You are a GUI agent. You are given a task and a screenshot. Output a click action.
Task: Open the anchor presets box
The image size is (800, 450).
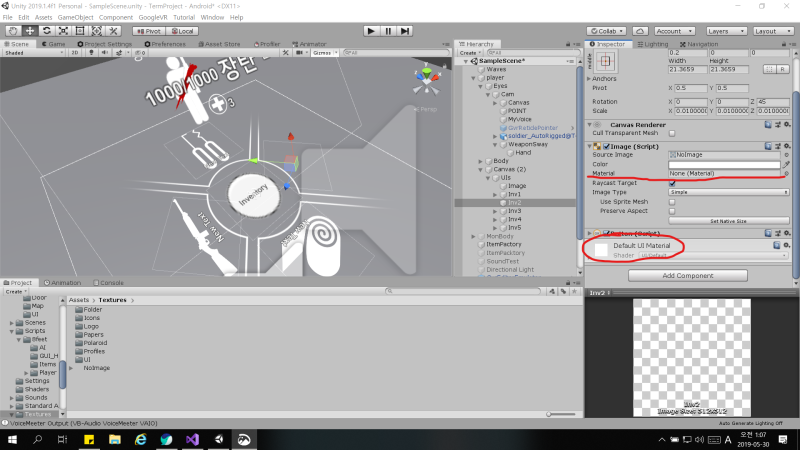click(606, 61)
